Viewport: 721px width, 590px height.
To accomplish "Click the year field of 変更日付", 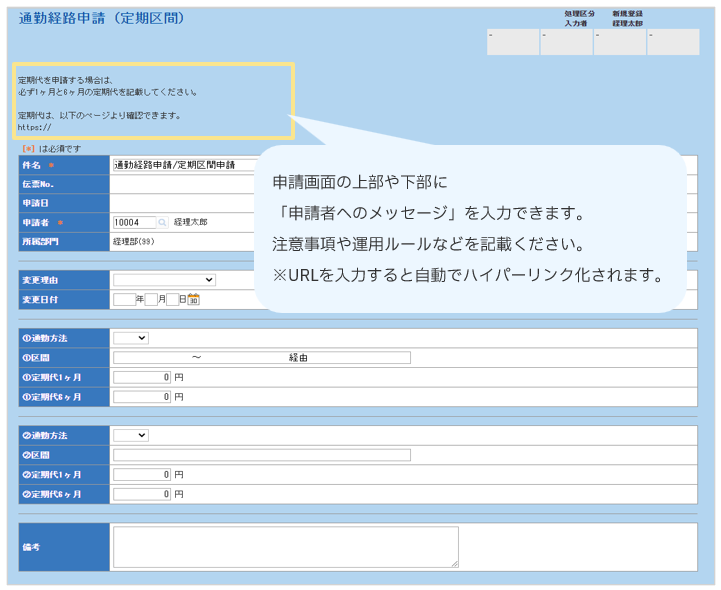I will pyautogui.click(x=124, y=299).
